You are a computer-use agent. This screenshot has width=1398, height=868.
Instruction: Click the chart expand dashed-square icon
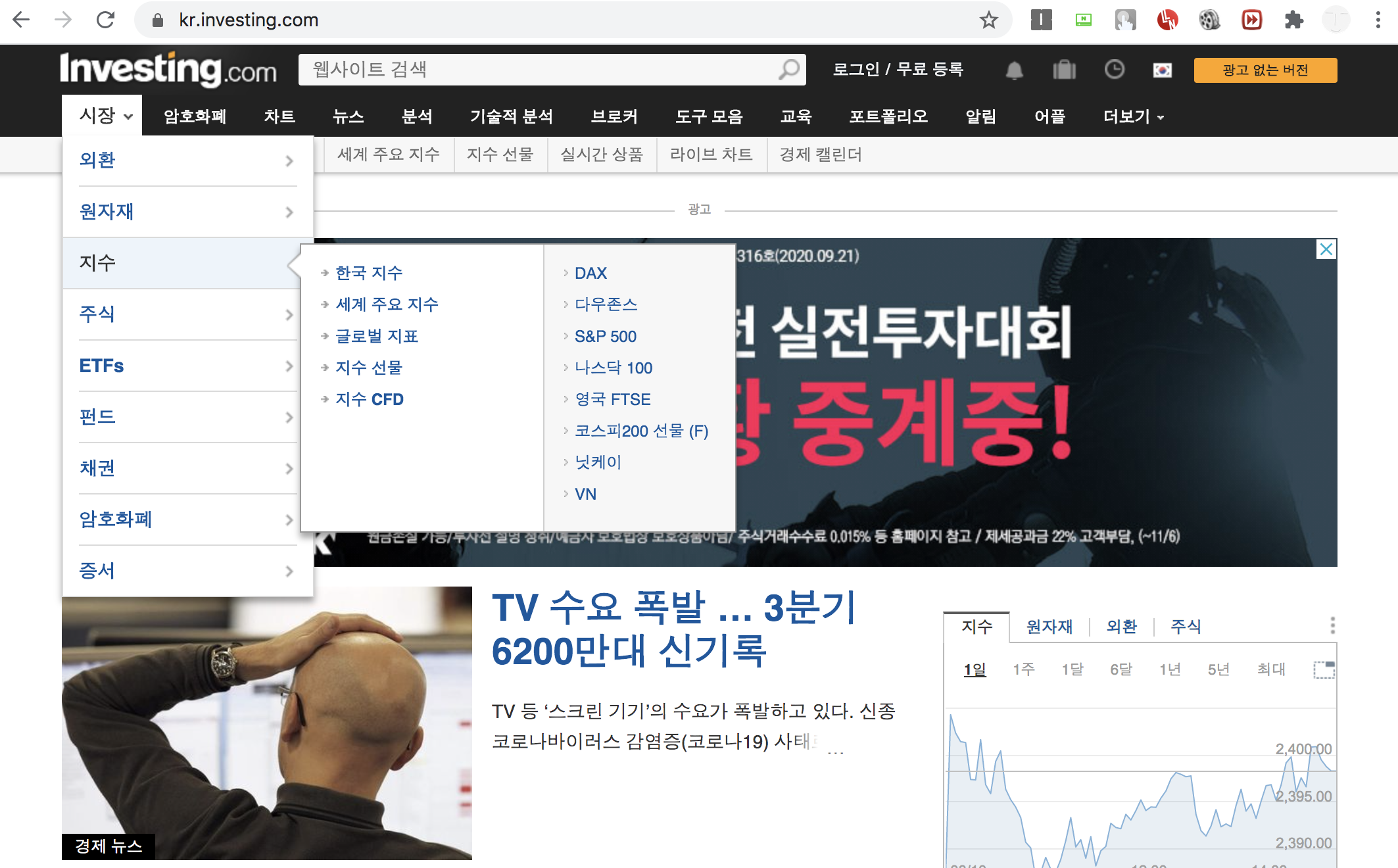pos(1324,669)
